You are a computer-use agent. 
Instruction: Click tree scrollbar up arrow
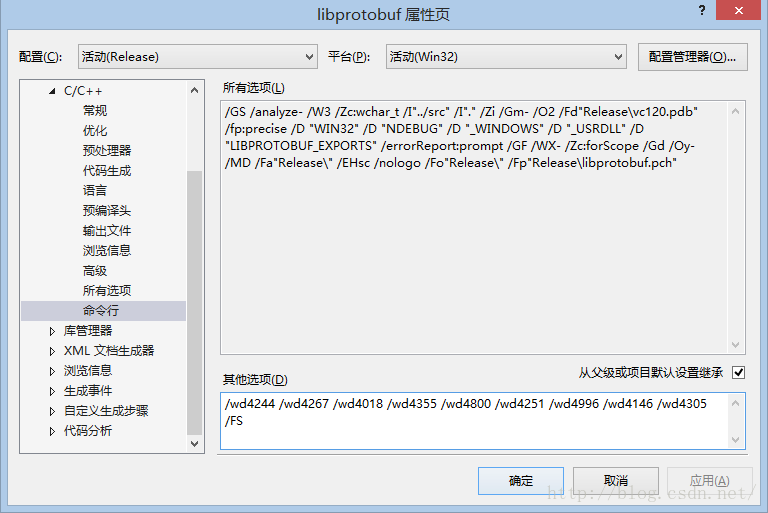coord(194,90)
